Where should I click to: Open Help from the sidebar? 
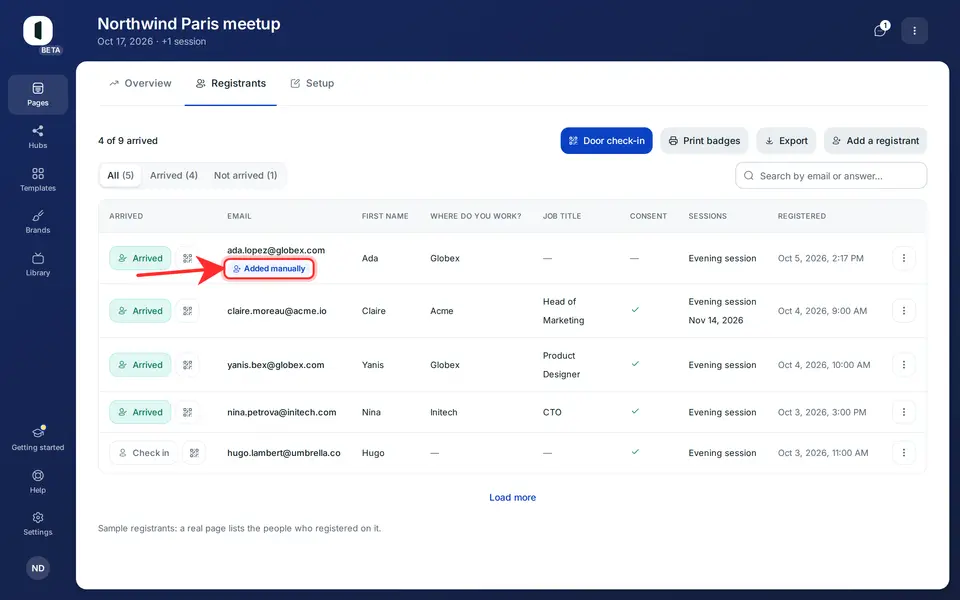click(x=38, y=481)
